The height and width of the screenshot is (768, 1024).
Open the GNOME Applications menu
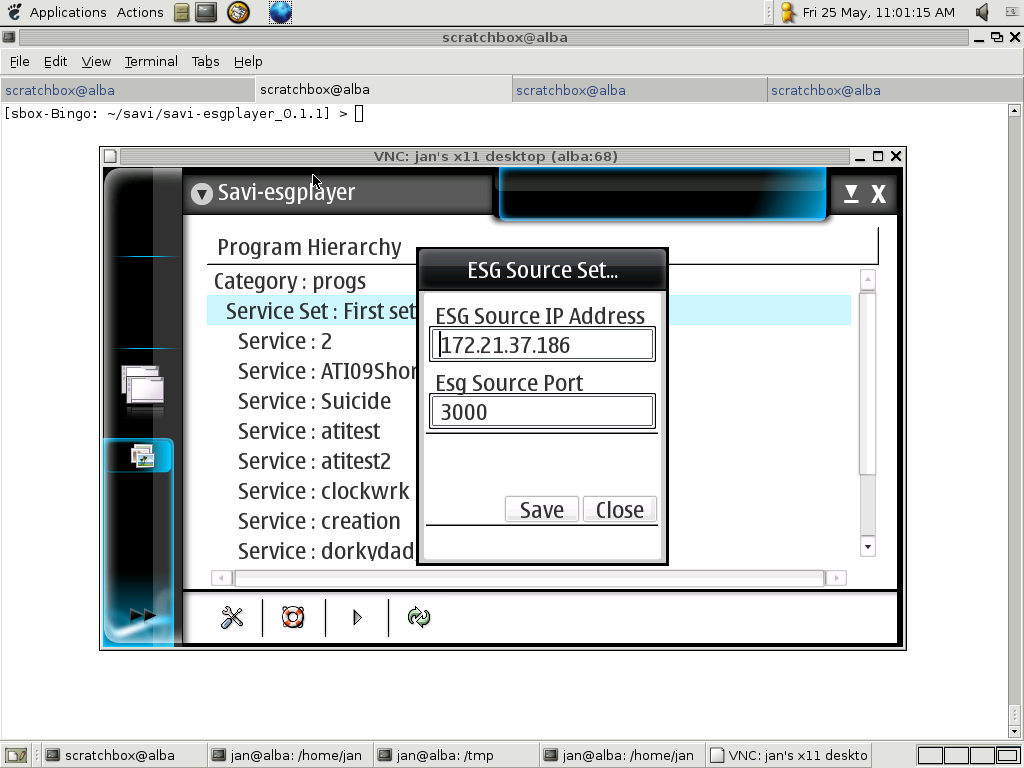point(67,12)
